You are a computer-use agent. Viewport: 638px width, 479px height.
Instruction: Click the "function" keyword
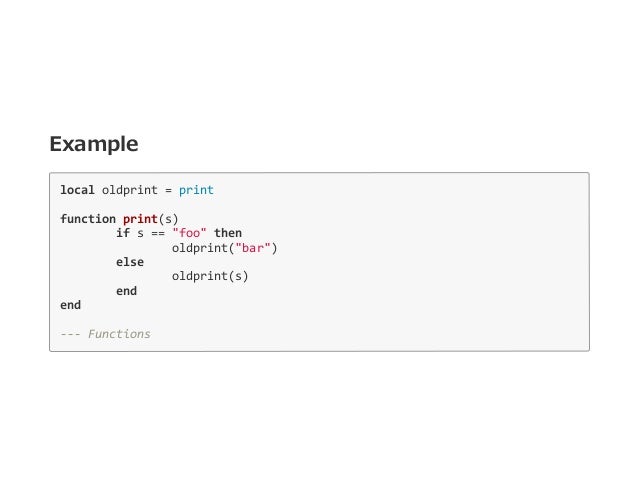pyautogui.click(x=87, y=218)
